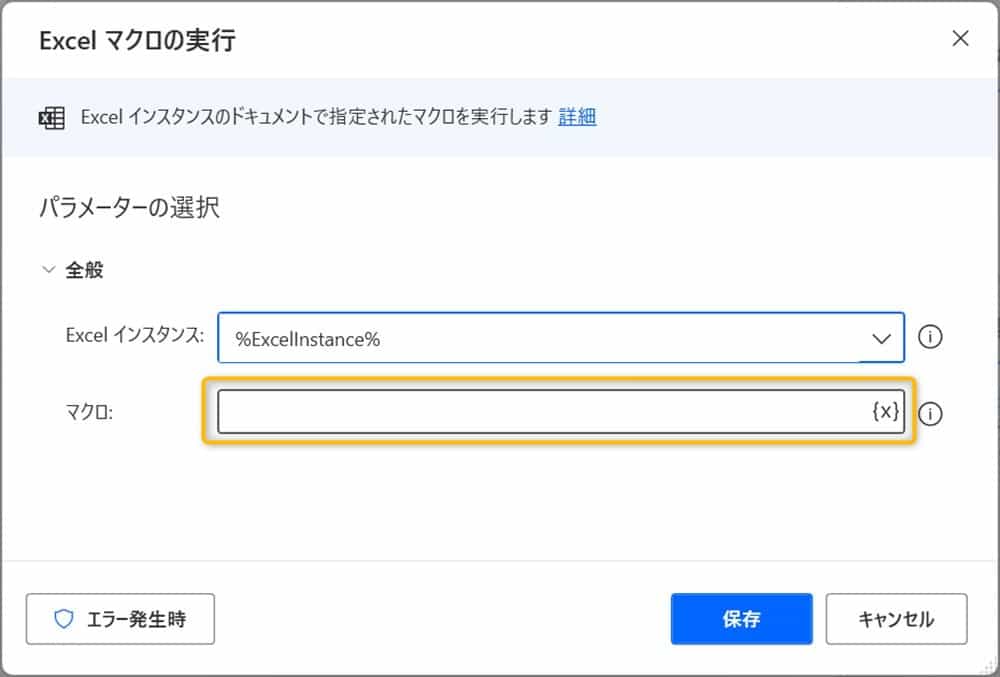Open Excel インスタンス dropdown arrow
Screen dimensions: 1000x677
pyautogui.click(x=881, y=338)
